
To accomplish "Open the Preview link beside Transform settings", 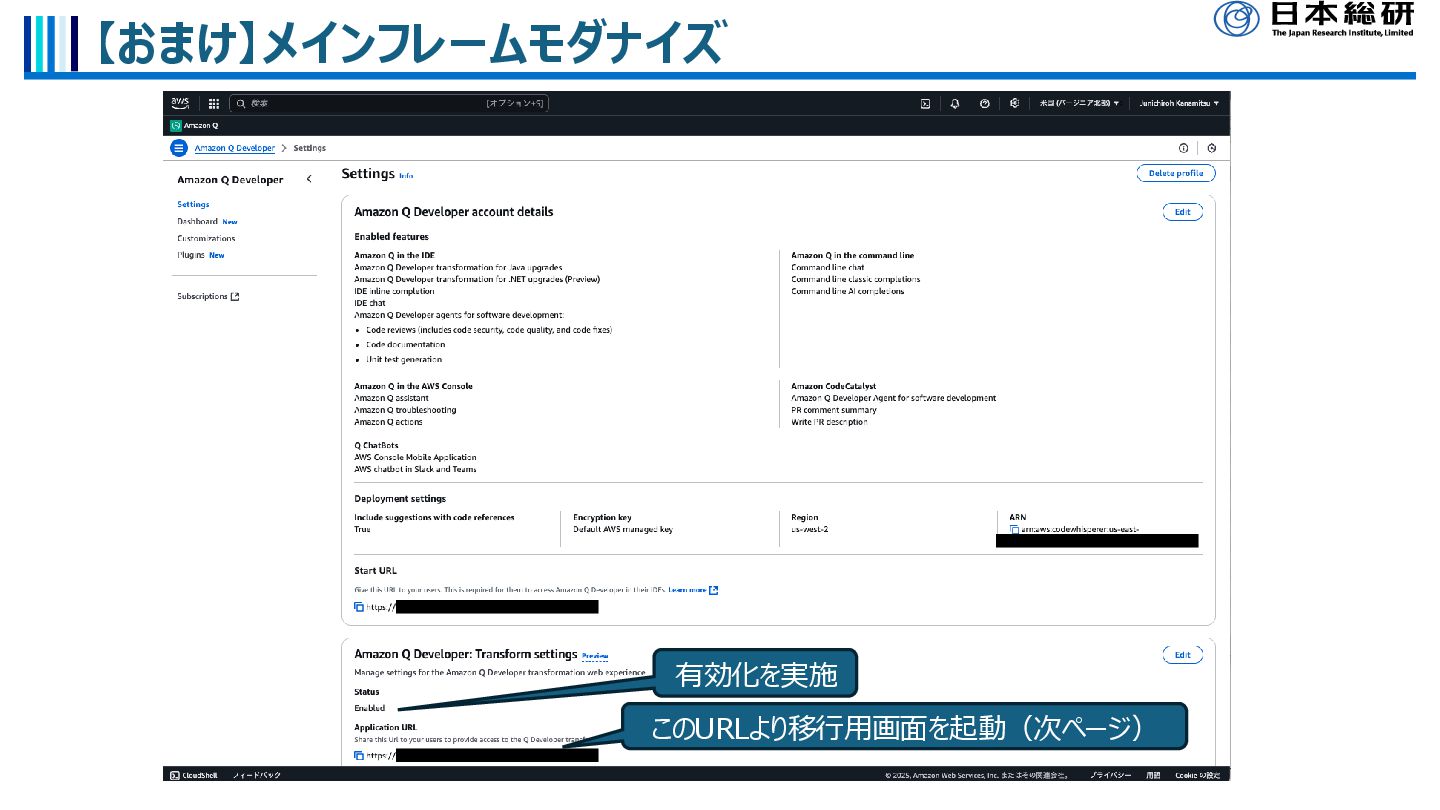I will pos(595,656).
